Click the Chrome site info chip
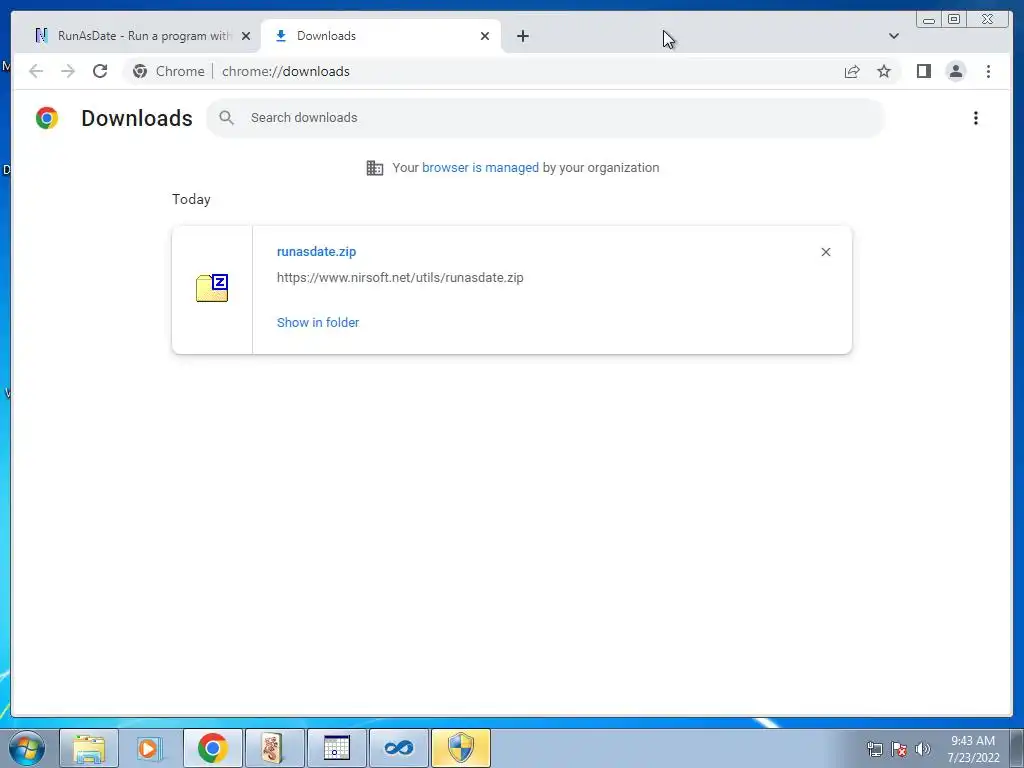 click(168, 71)
